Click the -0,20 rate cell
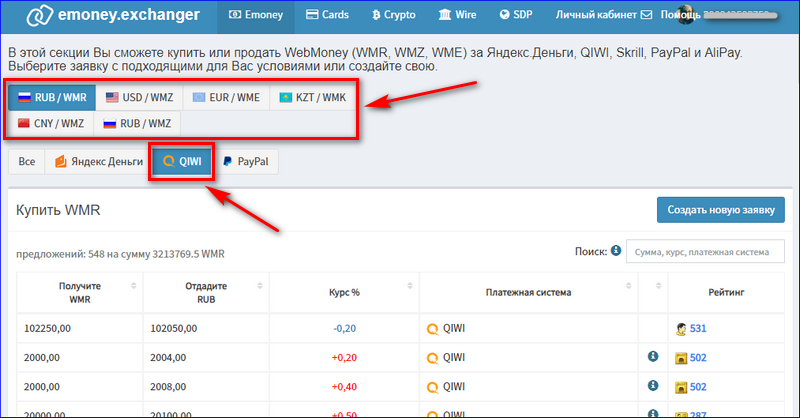The image size is (800, 418). tap(344, 328)
